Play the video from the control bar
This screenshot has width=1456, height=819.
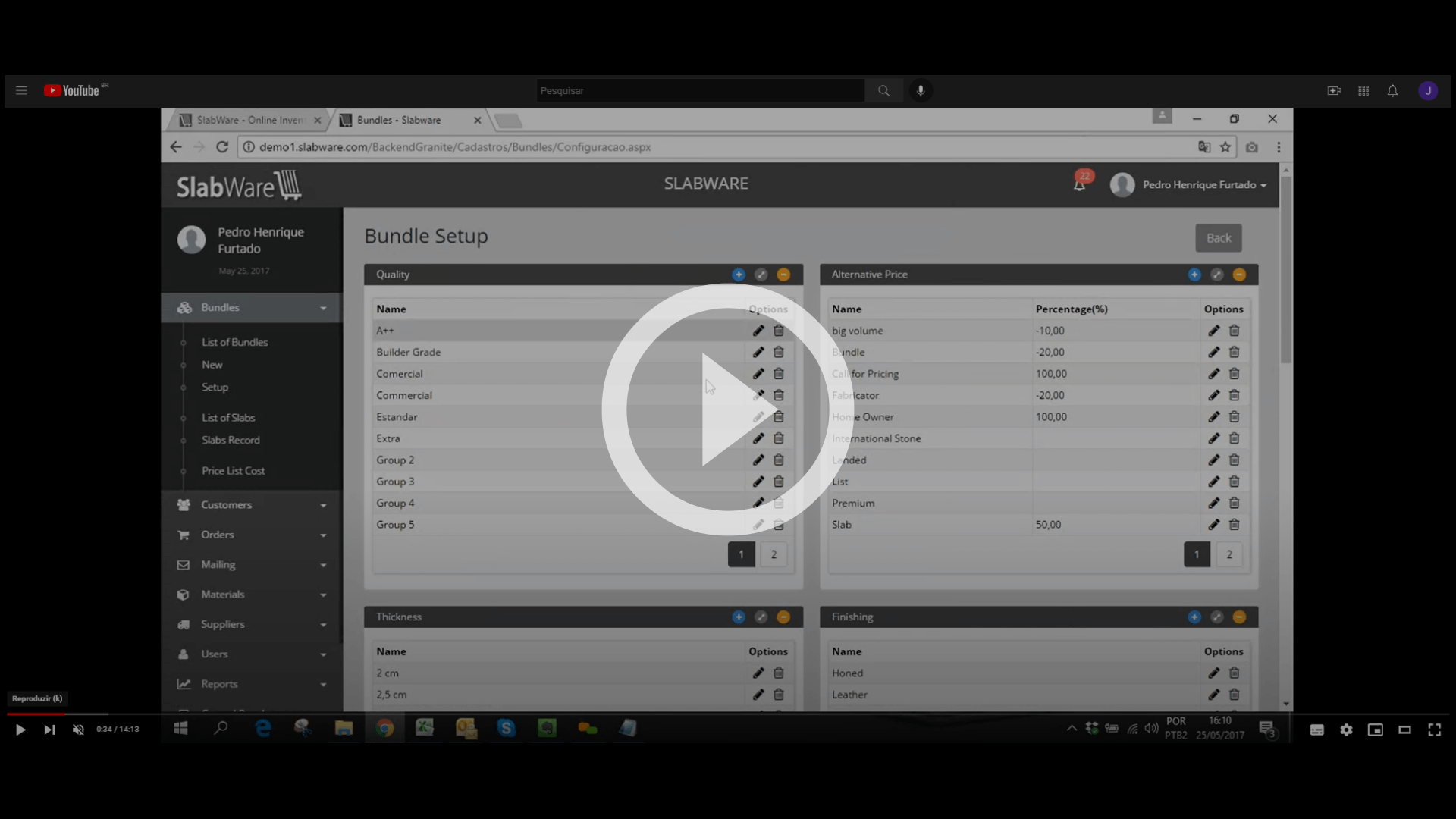pyautogui.click(x=20, y=730)
